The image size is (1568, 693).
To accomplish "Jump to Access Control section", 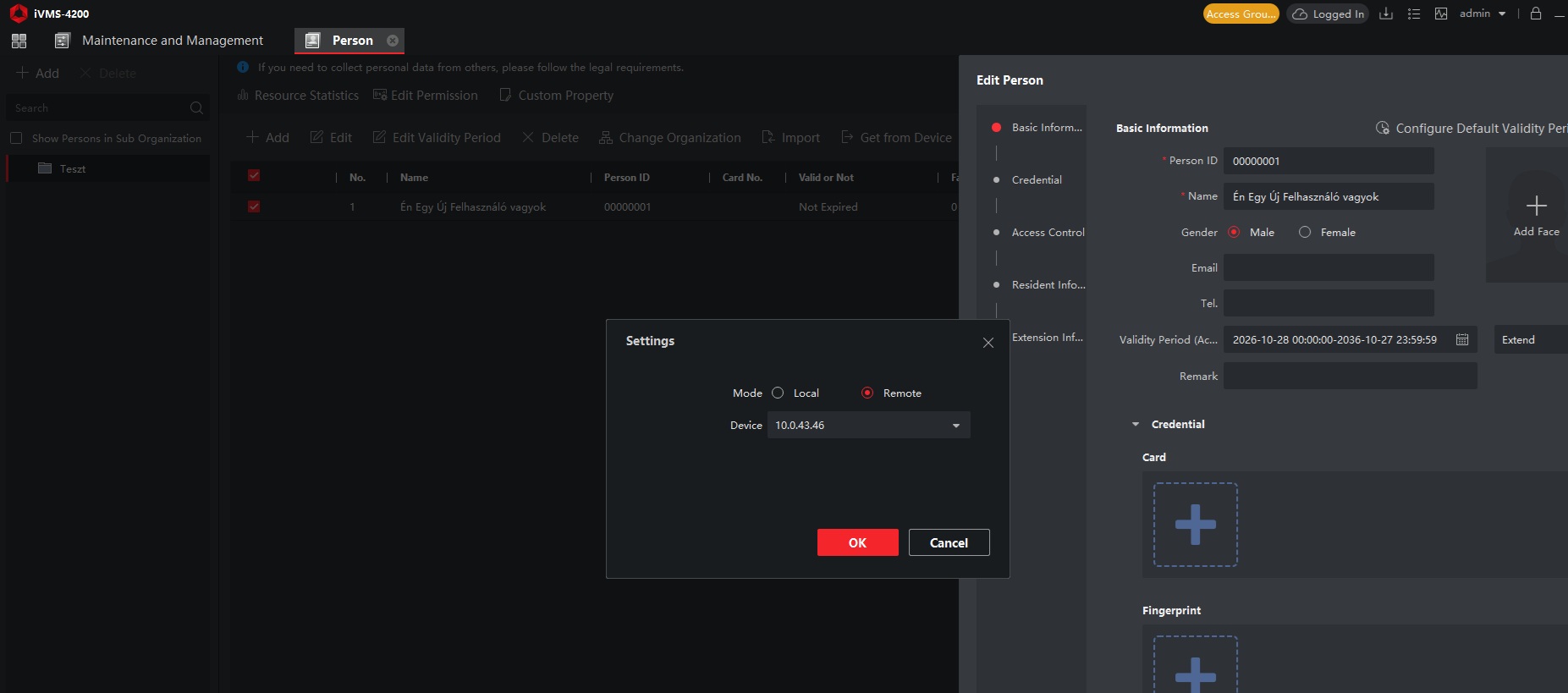I will (x=1048, y=232).
